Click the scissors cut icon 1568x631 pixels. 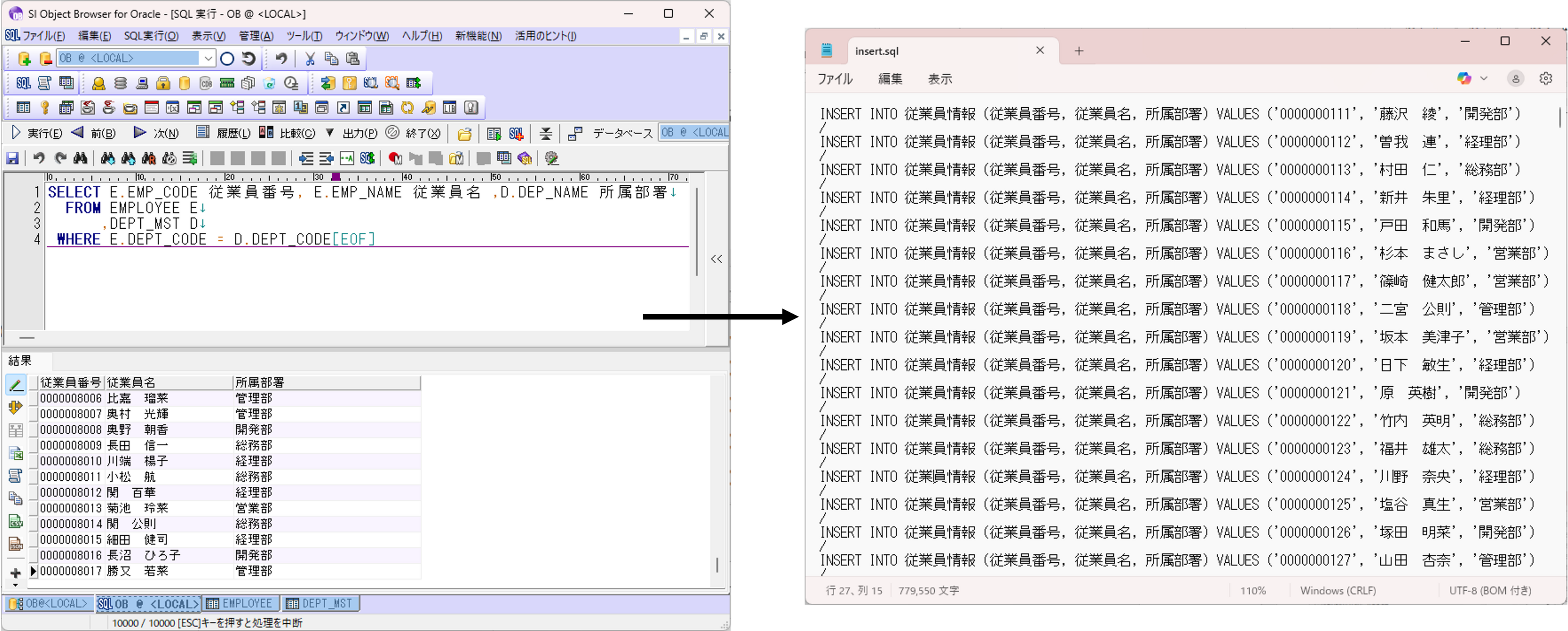coord(310,58)
